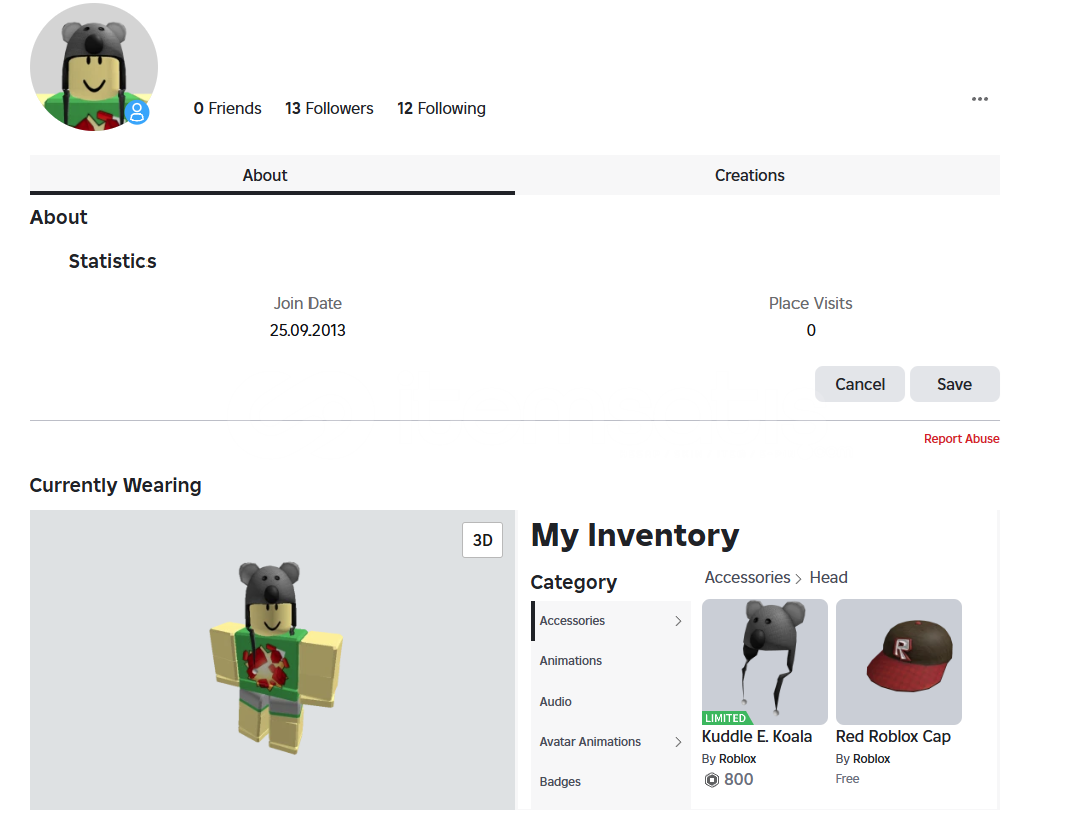Click the My Inventory heading
Viewport: 1079px width, 830px height.
tap(634, 535)
